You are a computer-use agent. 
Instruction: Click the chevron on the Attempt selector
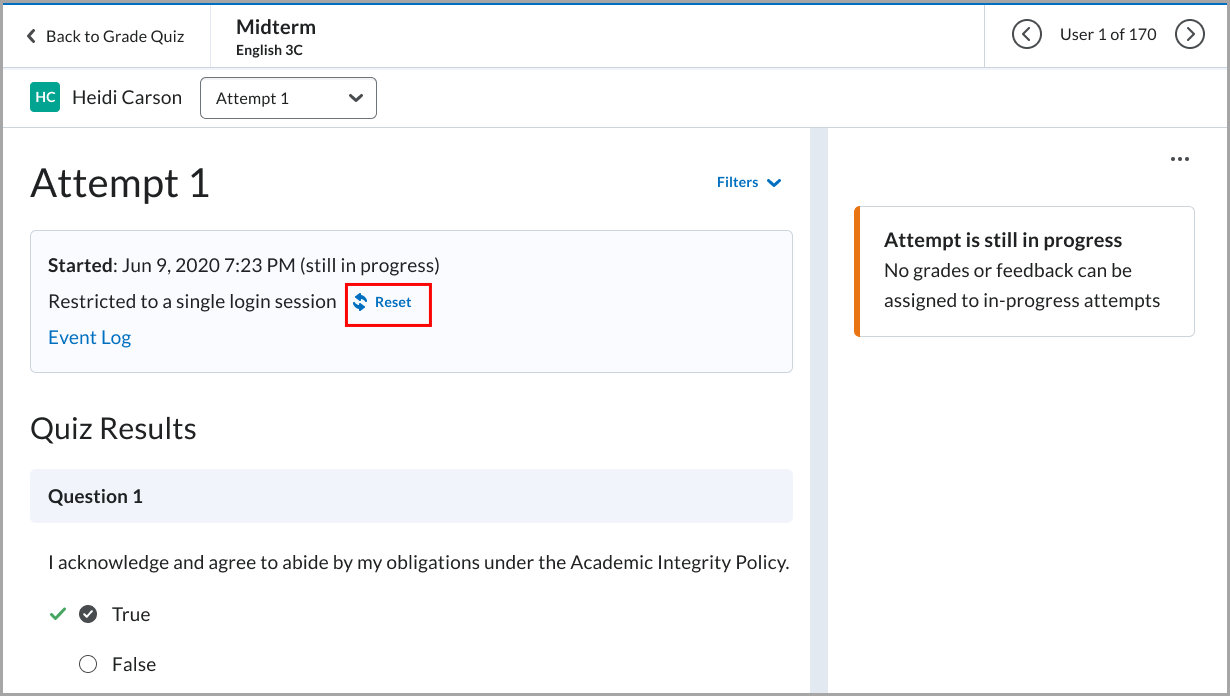point(356,98)
